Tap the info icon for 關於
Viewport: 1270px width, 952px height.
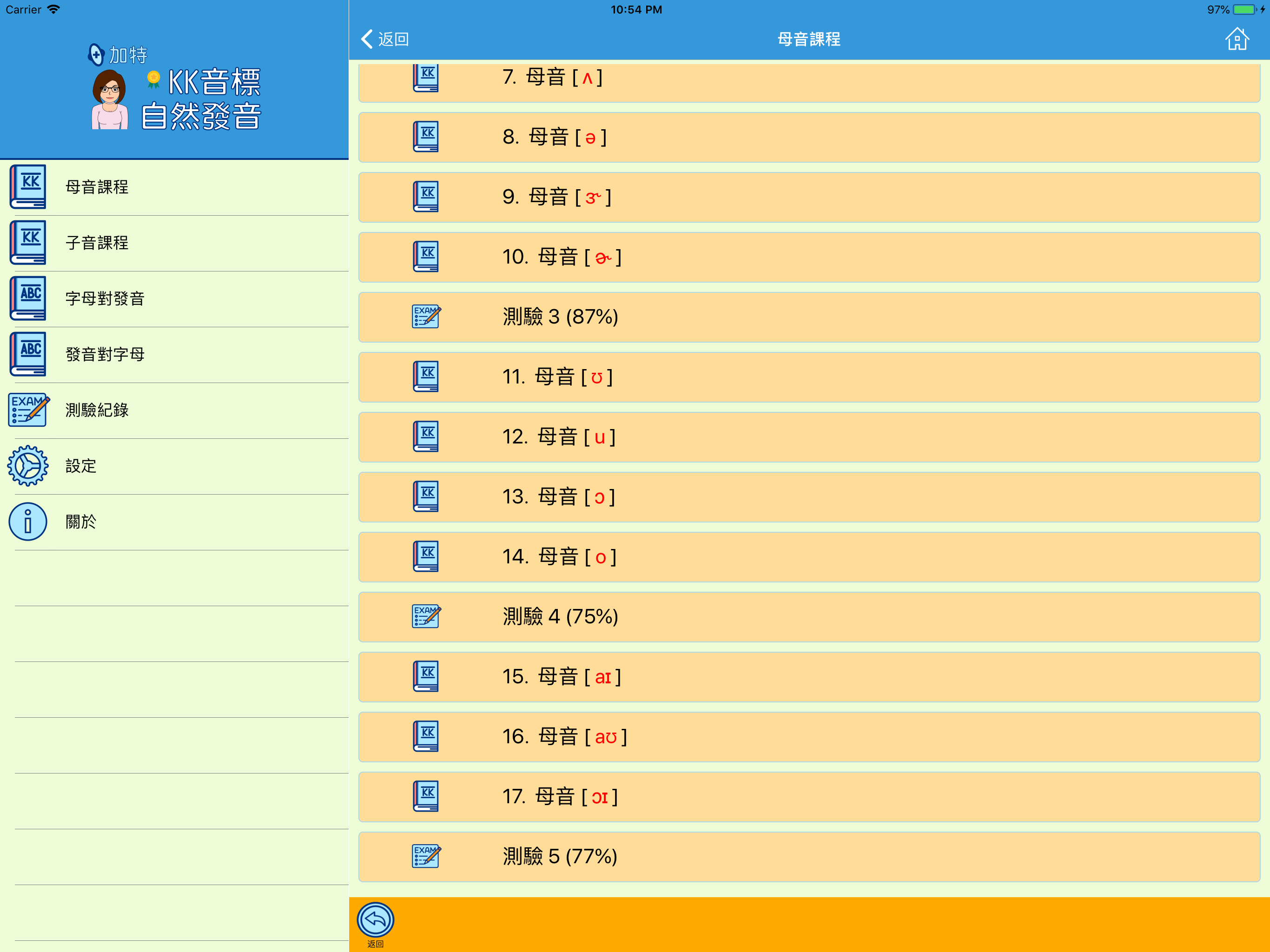27,522
